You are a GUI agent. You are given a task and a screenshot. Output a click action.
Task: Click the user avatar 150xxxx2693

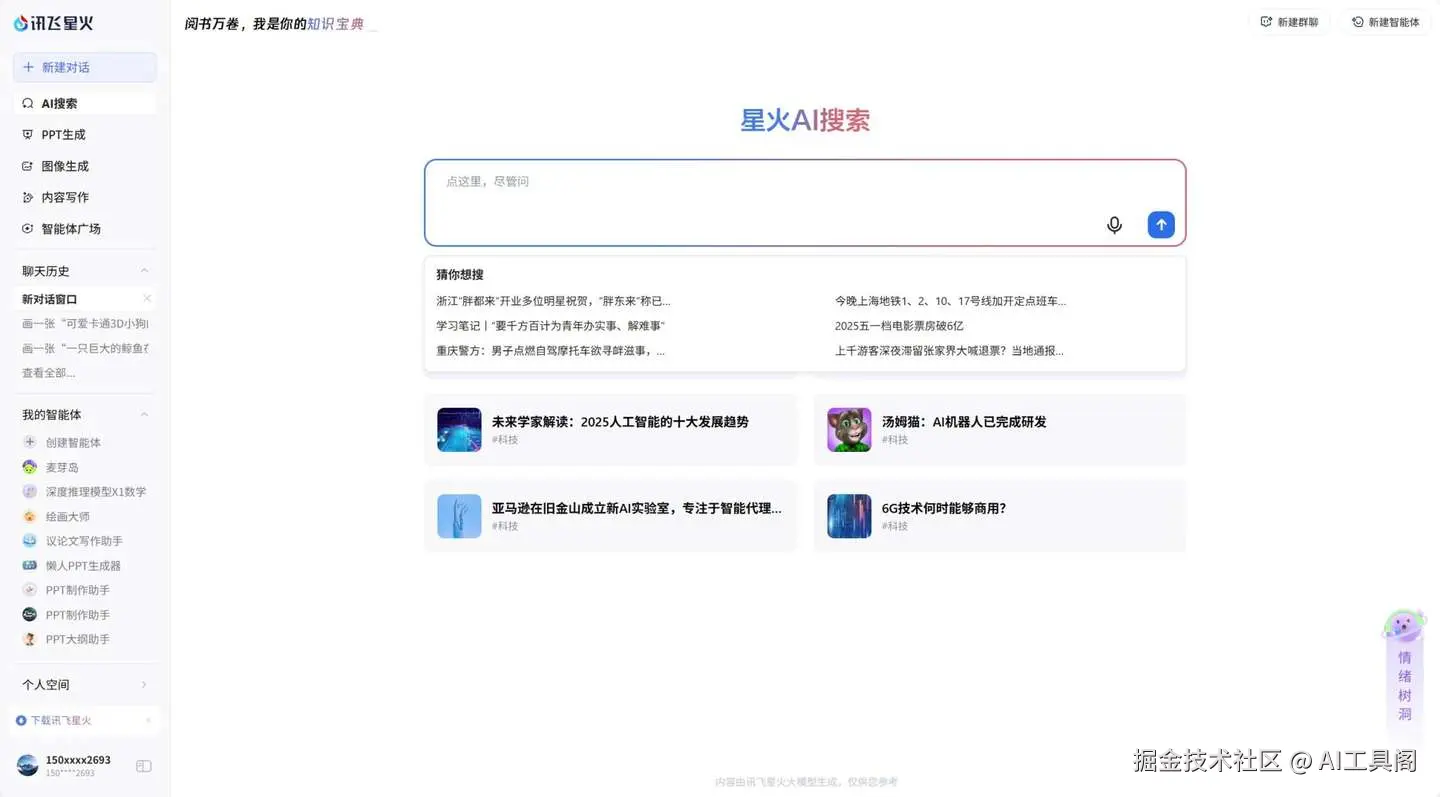(28, 766)
